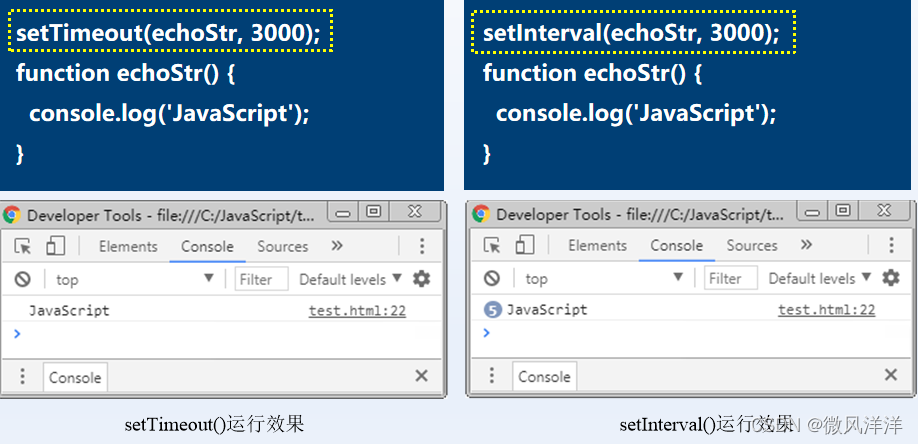The height and width of the screenshot is (444, 918).
Task: Click the JavaScript log line in left console
Action: (69, 311)
